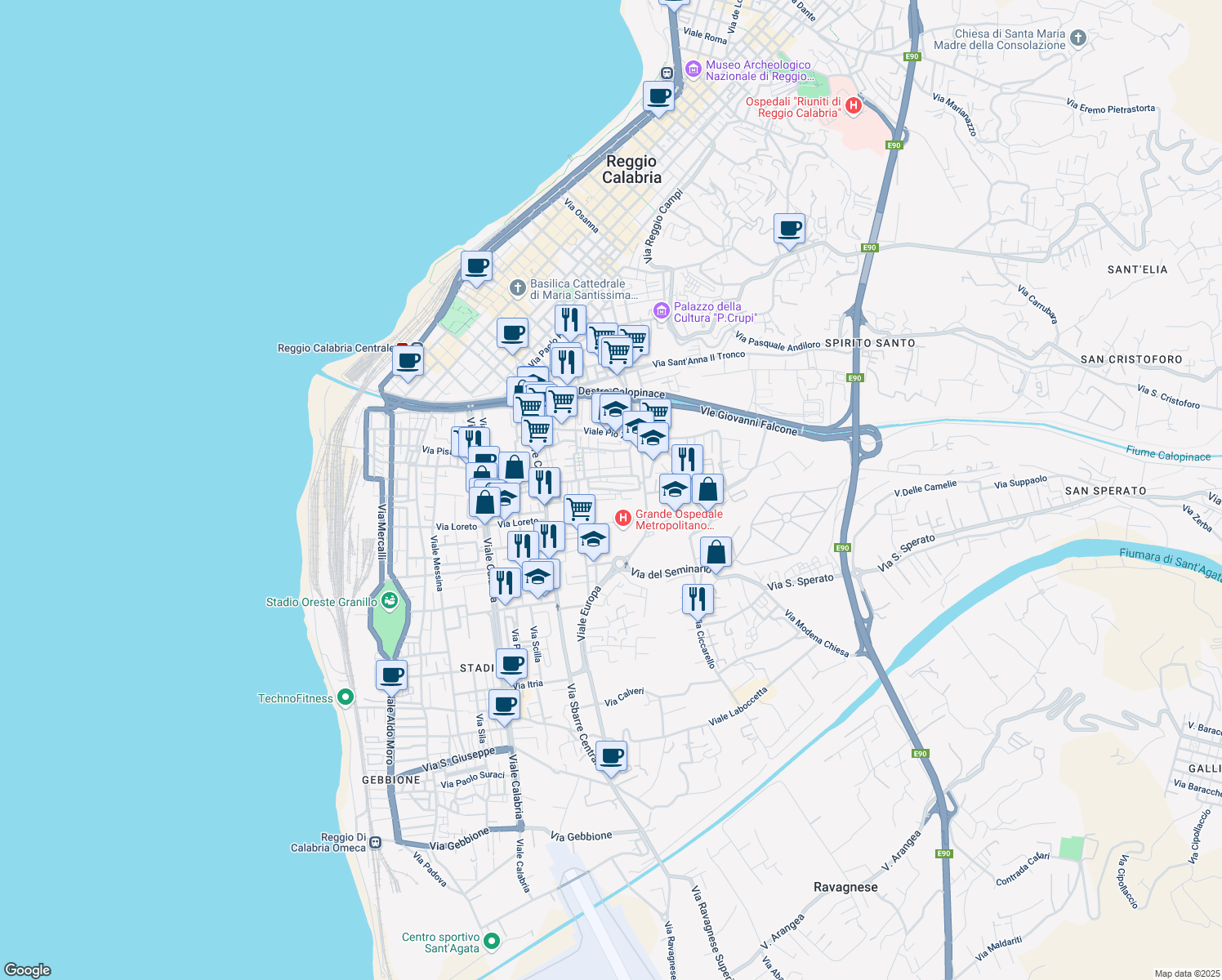Click the church icon of Santa Maria Madre della Consolazione
The width and height of the screenshot is (1222, 980).
tap(1078, 38)
